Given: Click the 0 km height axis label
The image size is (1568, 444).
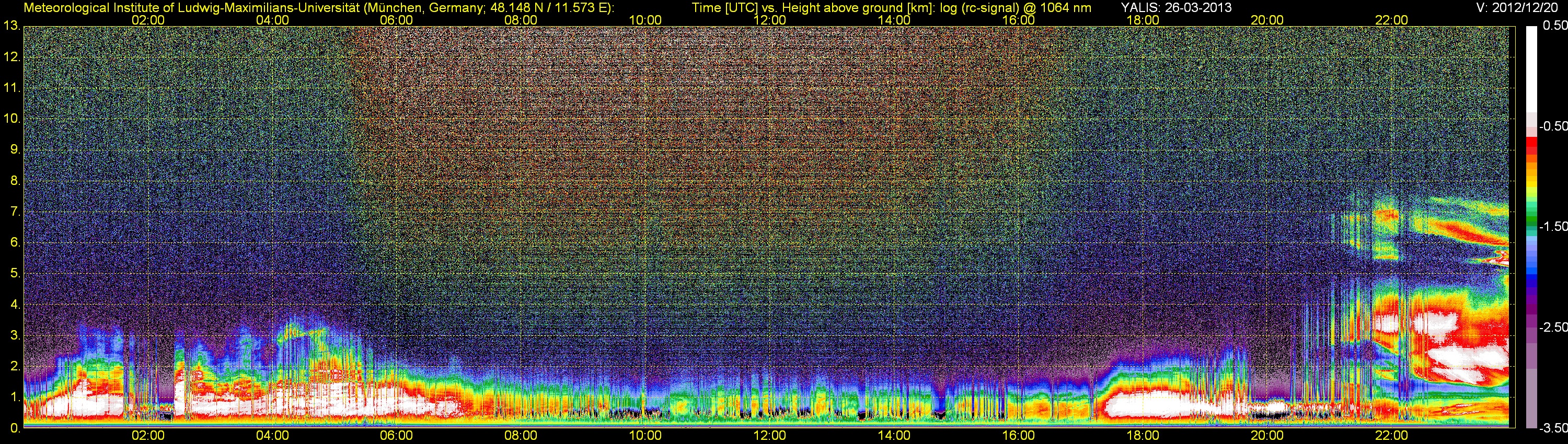Looking at the screenshot, I should (15, 428).
